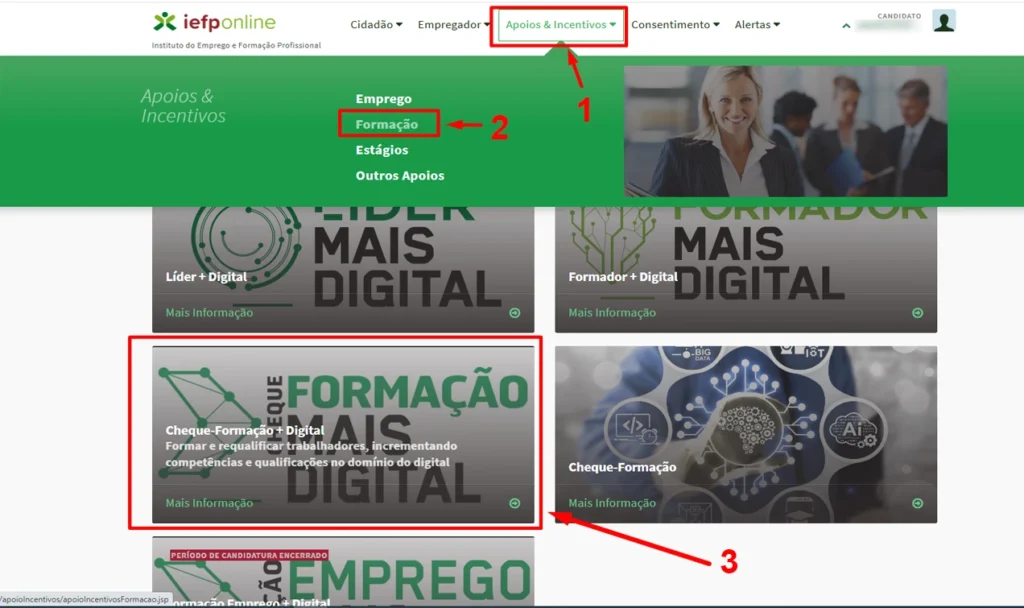
Task: Expand the Empregador dropdown menu
Action: 453,24
